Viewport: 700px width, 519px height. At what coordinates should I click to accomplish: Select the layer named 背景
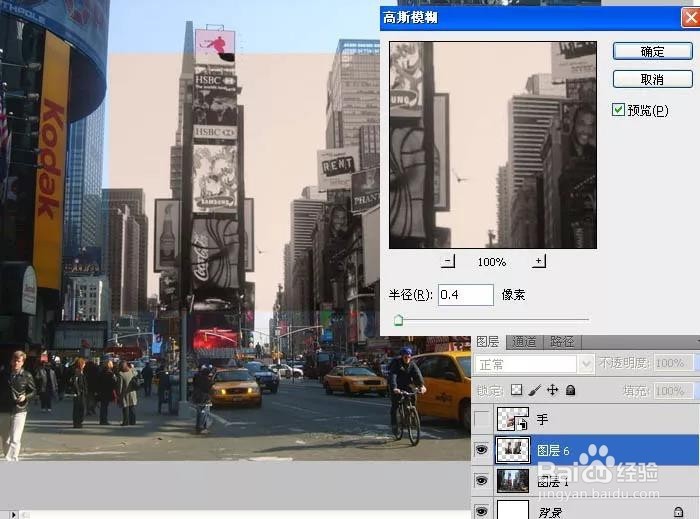pos(550,512)
